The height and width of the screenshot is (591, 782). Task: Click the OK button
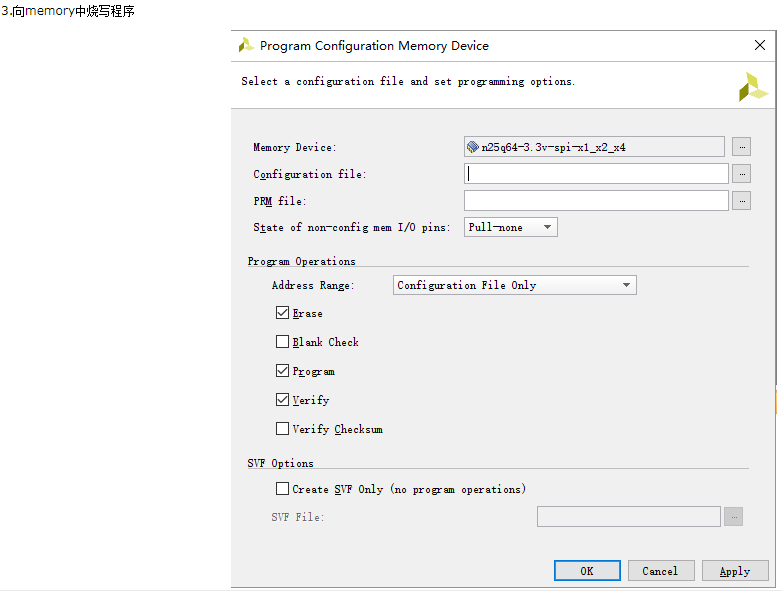click(587, 571)
